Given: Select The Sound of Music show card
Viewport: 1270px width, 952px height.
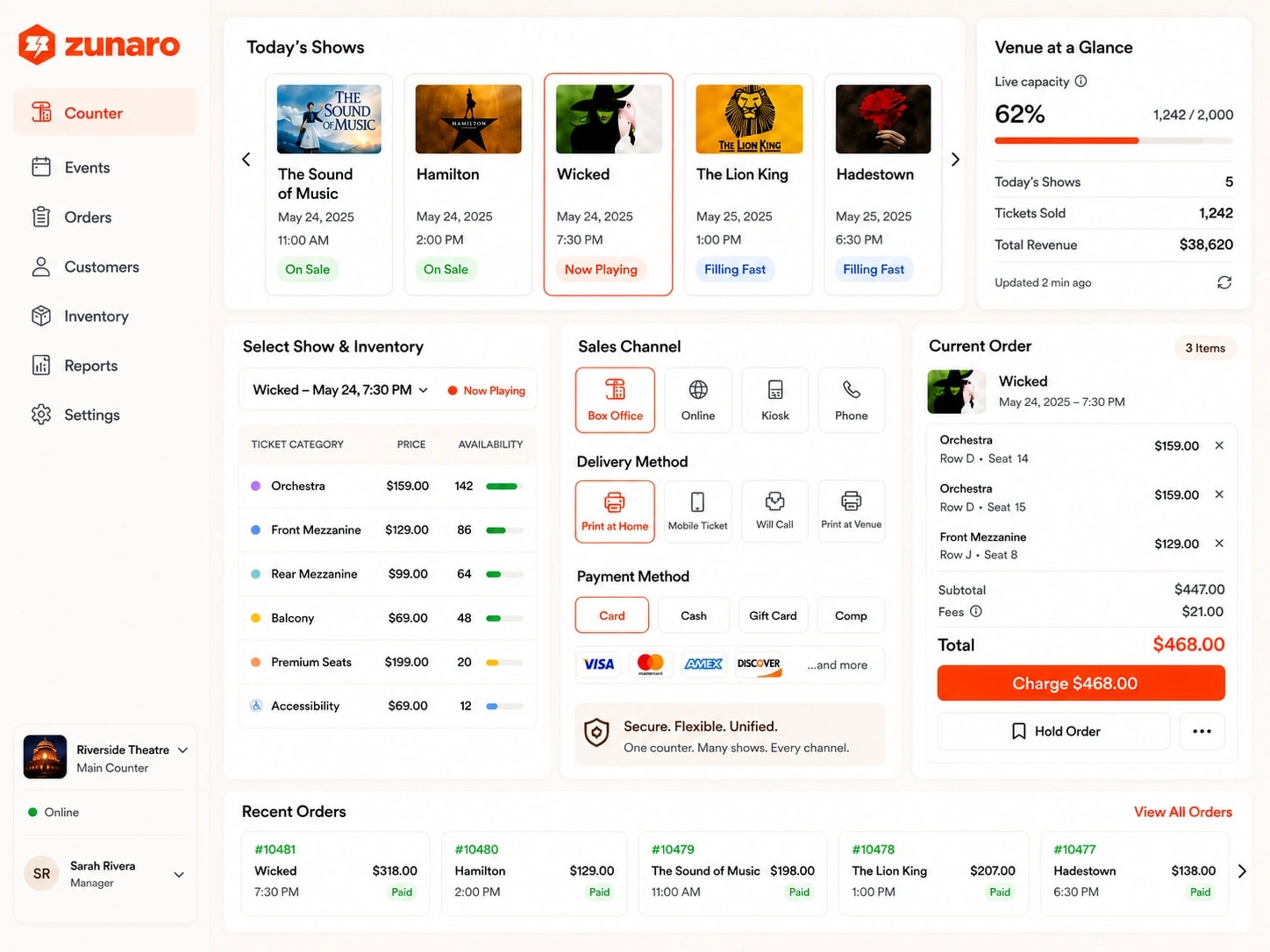Looking at the screenshot, I should [329, 184].
